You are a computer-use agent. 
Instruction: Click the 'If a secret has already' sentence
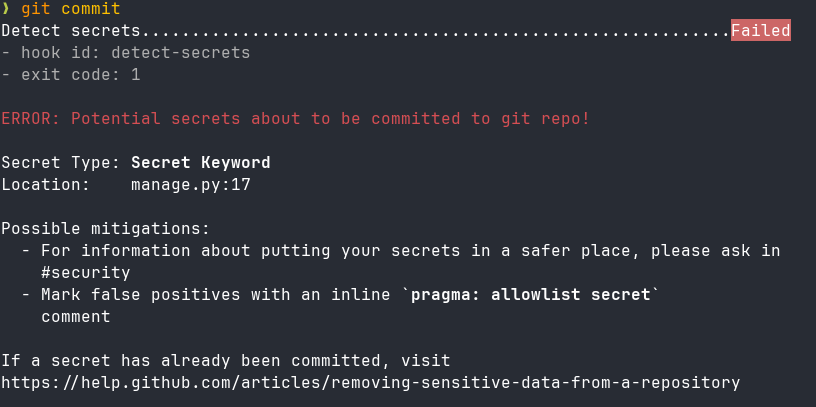pyautogui.click(x=225, y=360)
